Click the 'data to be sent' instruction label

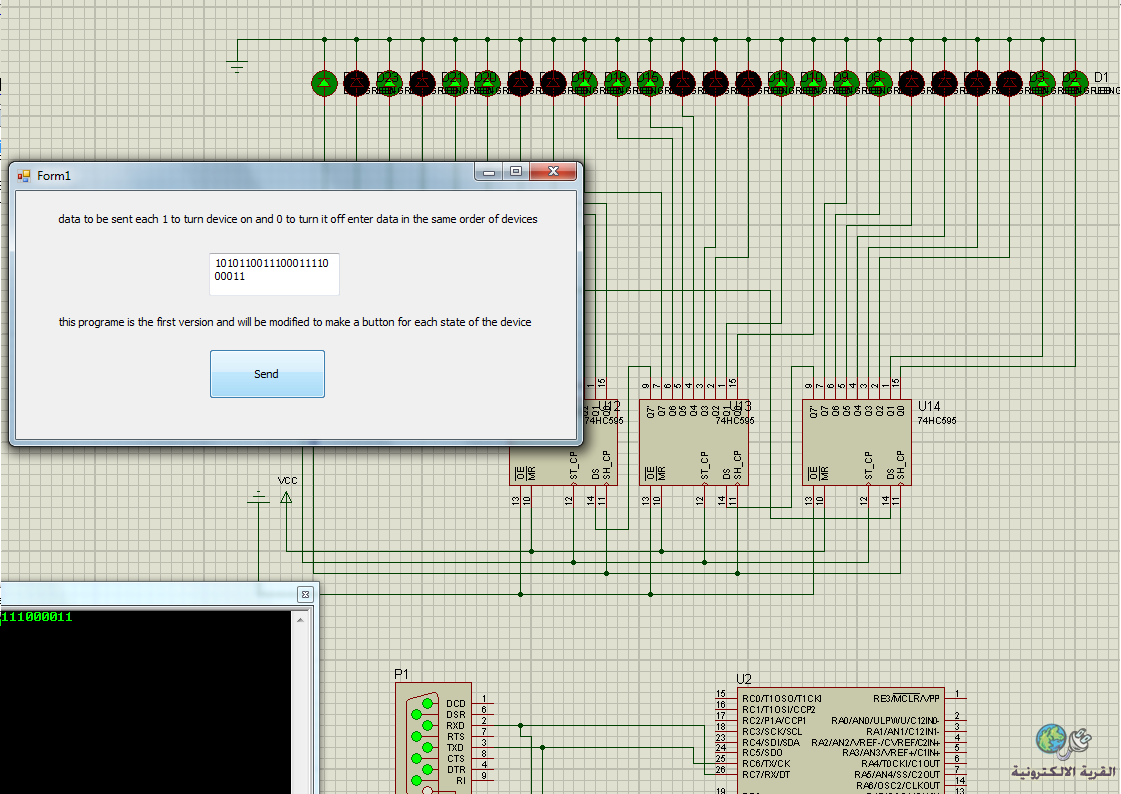pyautogui.click(x=297, y=219)
